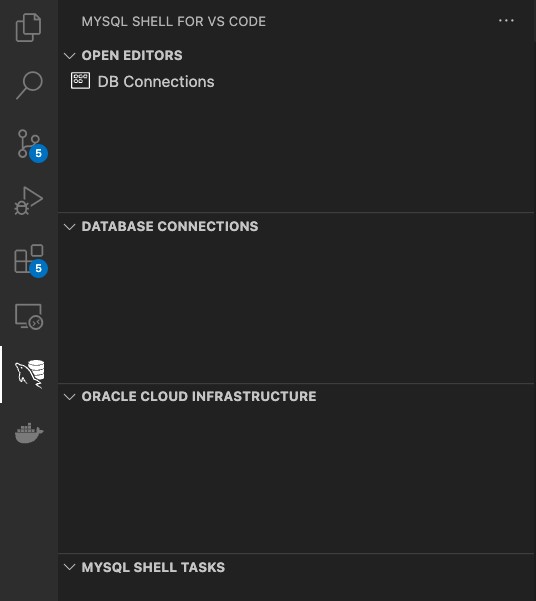
Task: Select the MySQL Shell dolphin icon
Action: pos(30,374)
